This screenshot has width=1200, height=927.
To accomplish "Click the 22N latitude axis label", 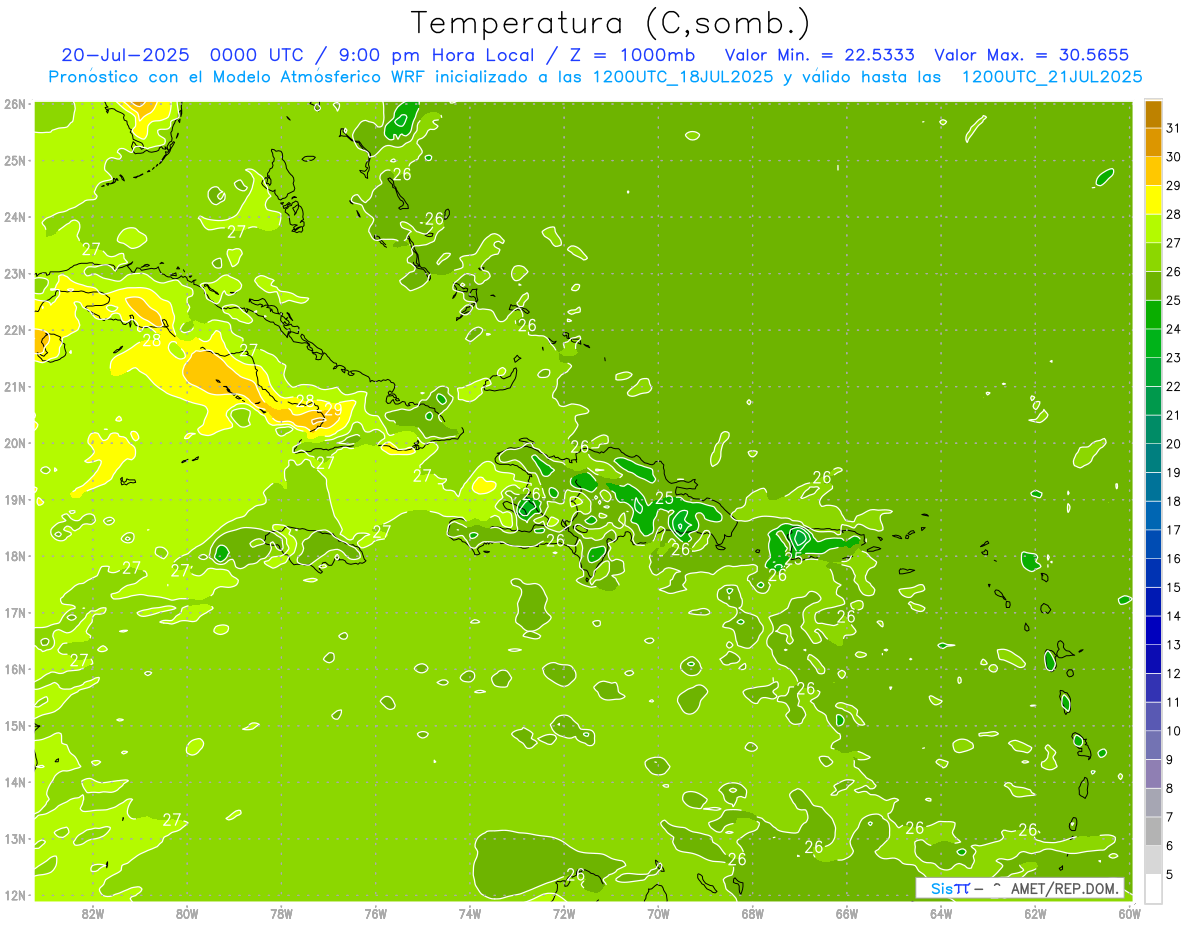I will [15, 330].
